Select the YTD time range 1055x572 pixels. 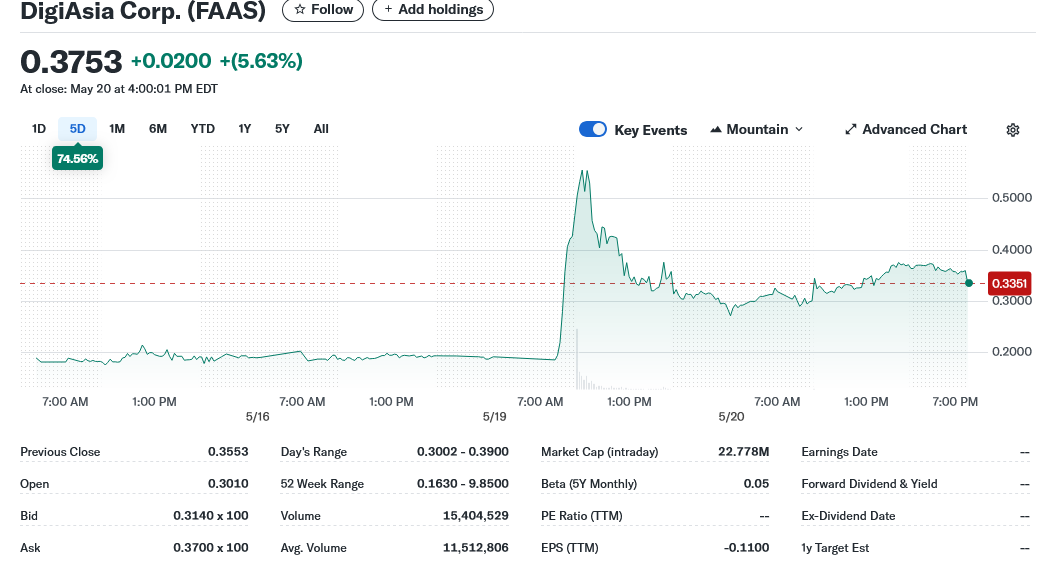coord(203,129)
